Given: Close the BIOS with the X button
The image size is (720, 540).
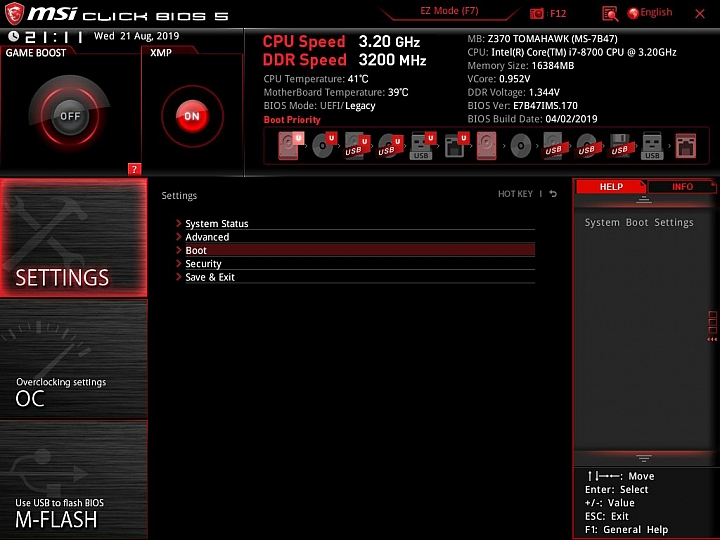Looking at the screenshot, I should [x=700, y=14].
